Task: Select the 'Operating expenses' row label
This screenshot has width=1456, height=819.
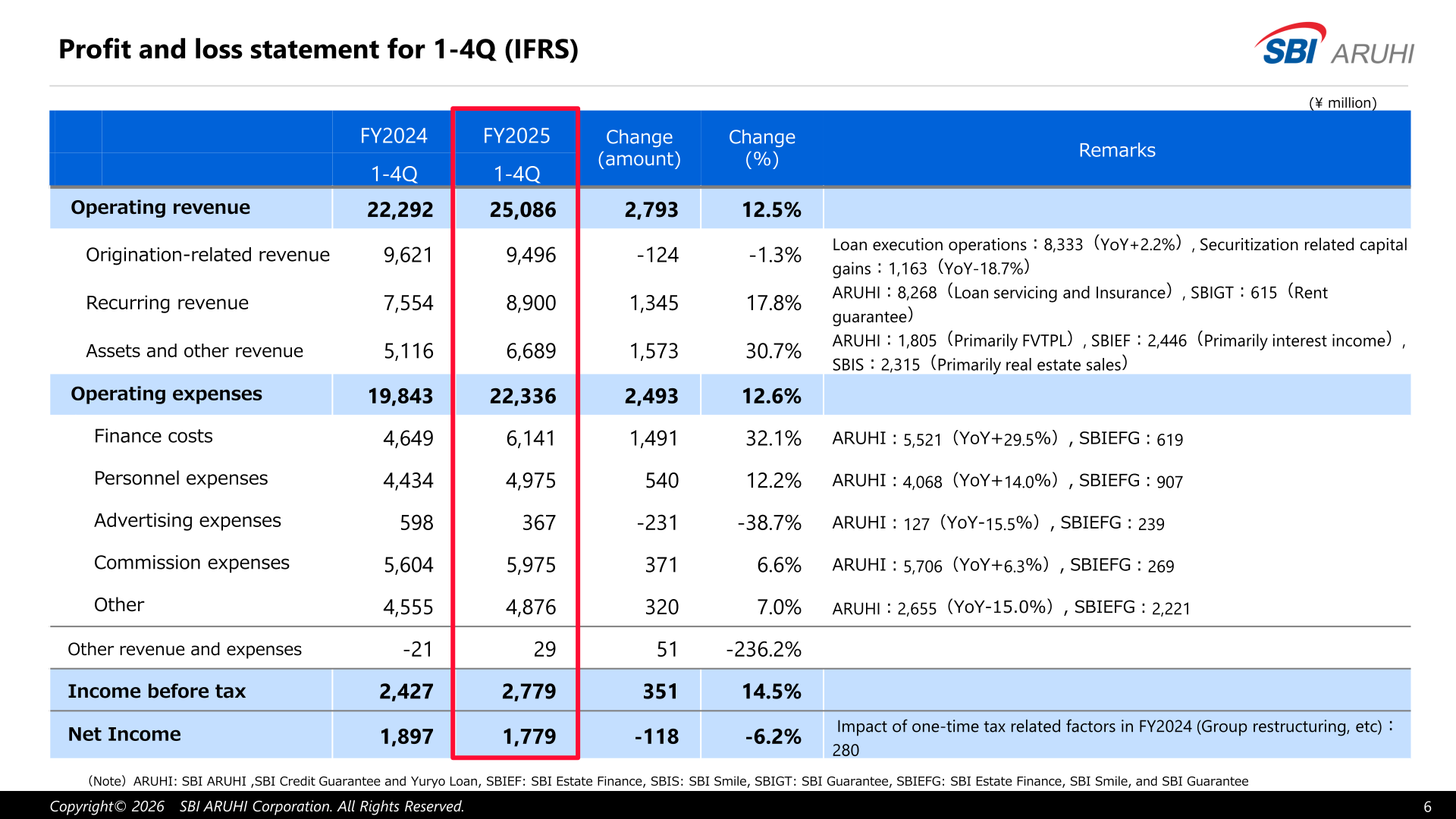Action: [x=166, y=394]
